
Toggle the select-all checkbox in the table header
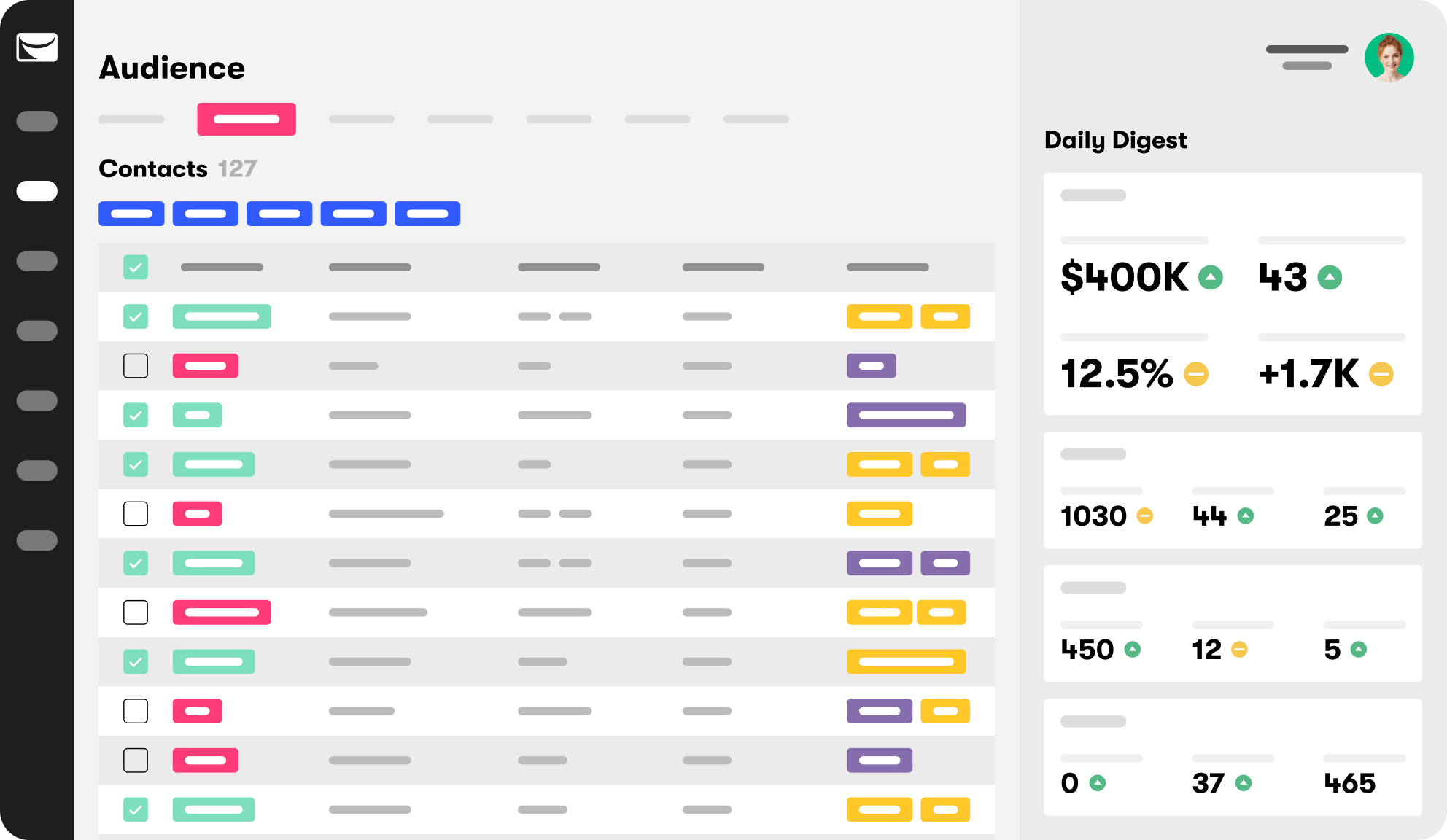[136, 267]
